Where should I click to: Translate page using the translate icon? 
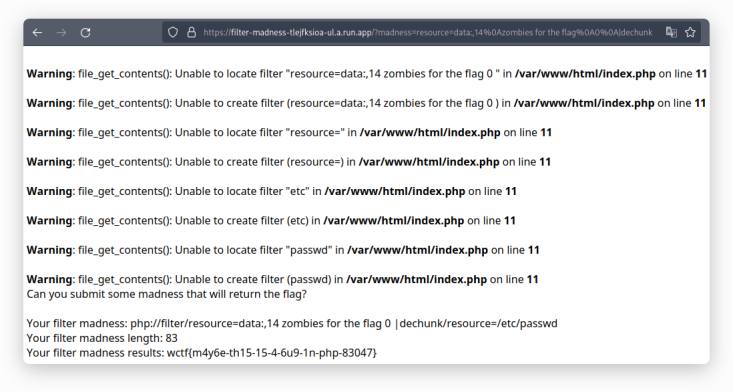coord(671,32)
